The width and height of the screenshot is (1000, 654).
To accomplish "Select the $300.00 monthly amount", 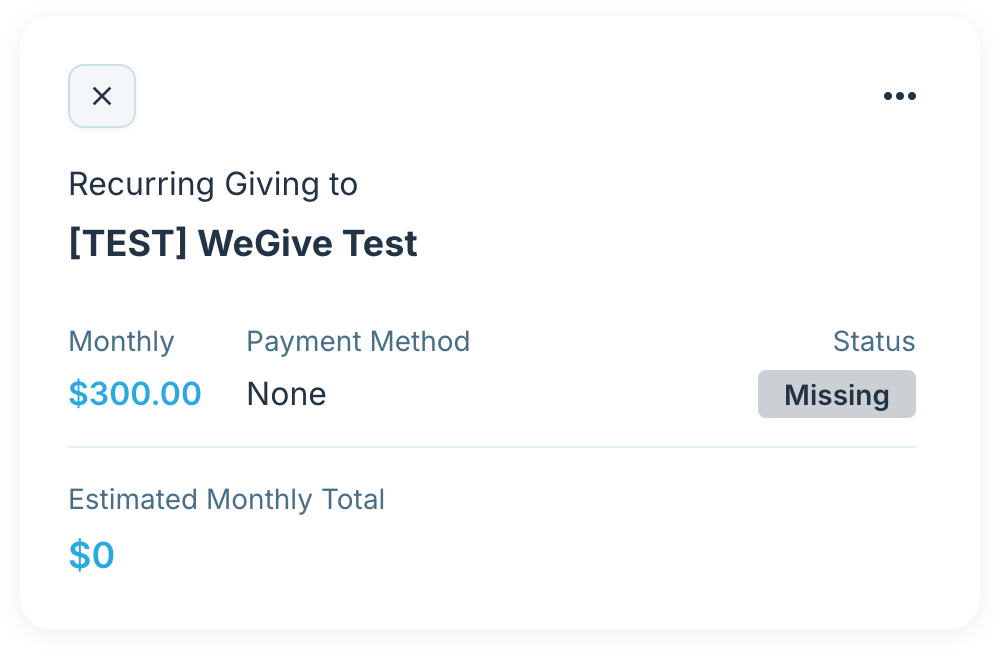I will click(135, 394).
